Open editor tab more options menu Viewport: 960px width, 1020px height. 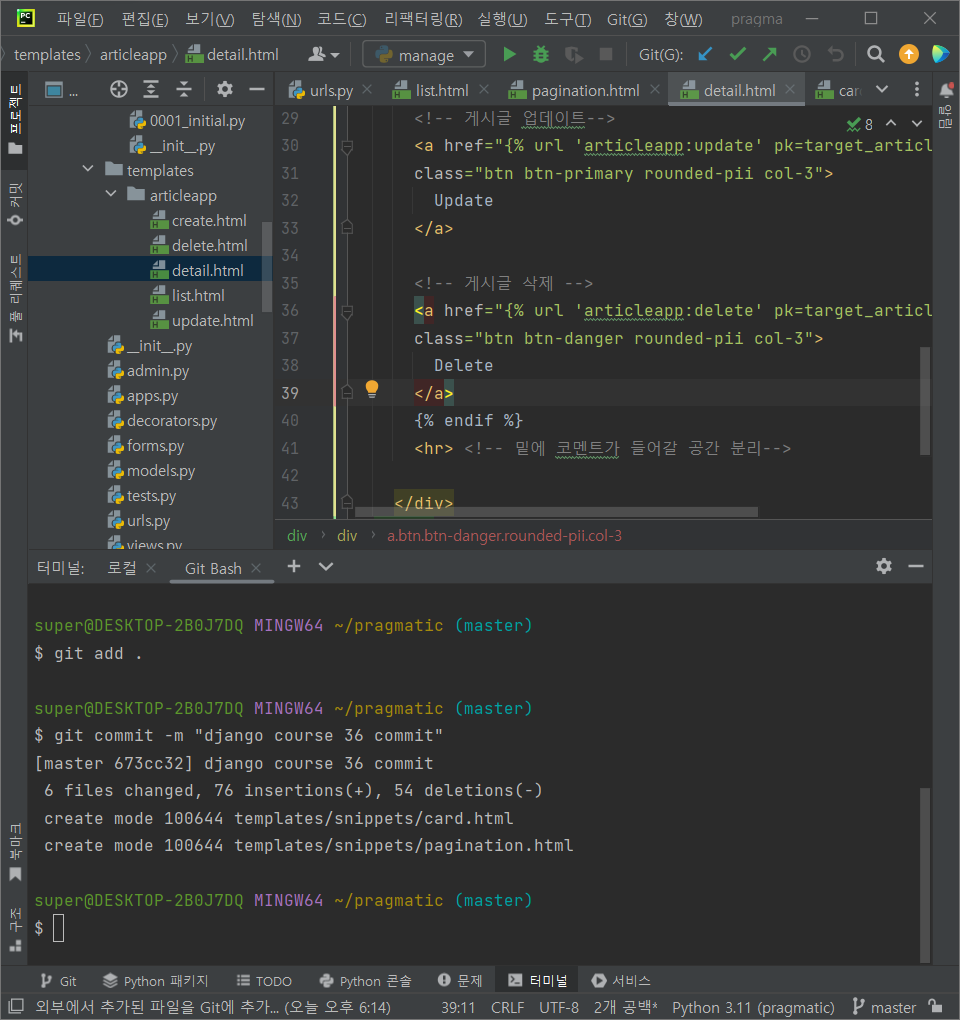pyautogui.click(x=916, y=89)
